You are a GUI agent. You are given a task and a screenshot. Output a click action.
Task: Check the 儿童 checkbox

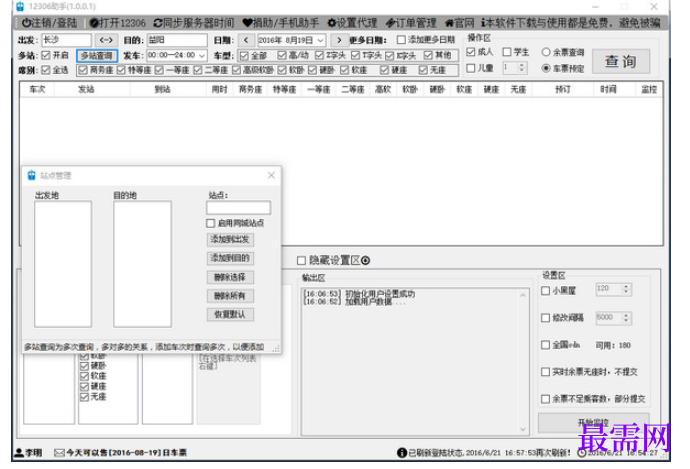coord(470,68)
